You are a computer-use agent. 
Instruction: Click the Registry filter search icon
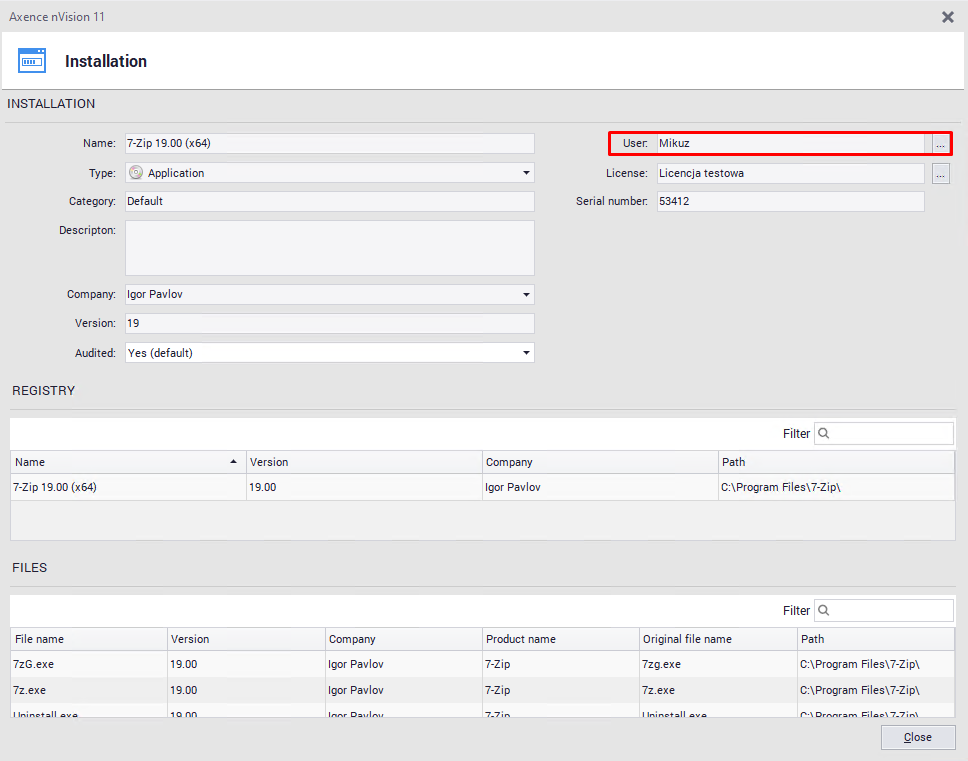point(824,434)
